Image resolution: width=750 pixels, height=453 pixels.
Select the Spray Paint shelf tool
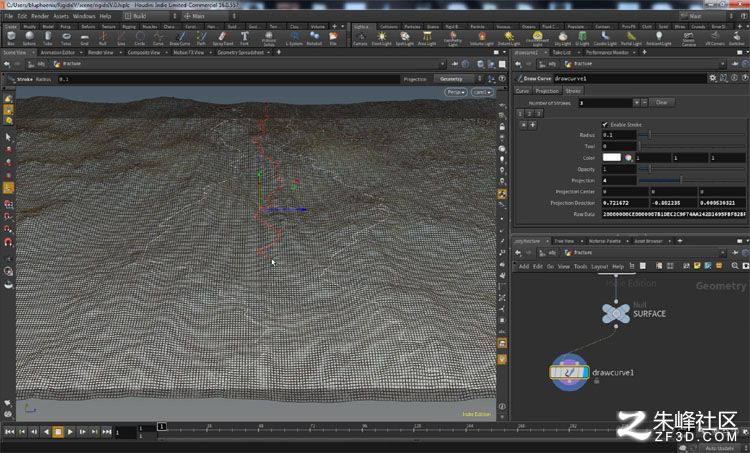(222, 38)
